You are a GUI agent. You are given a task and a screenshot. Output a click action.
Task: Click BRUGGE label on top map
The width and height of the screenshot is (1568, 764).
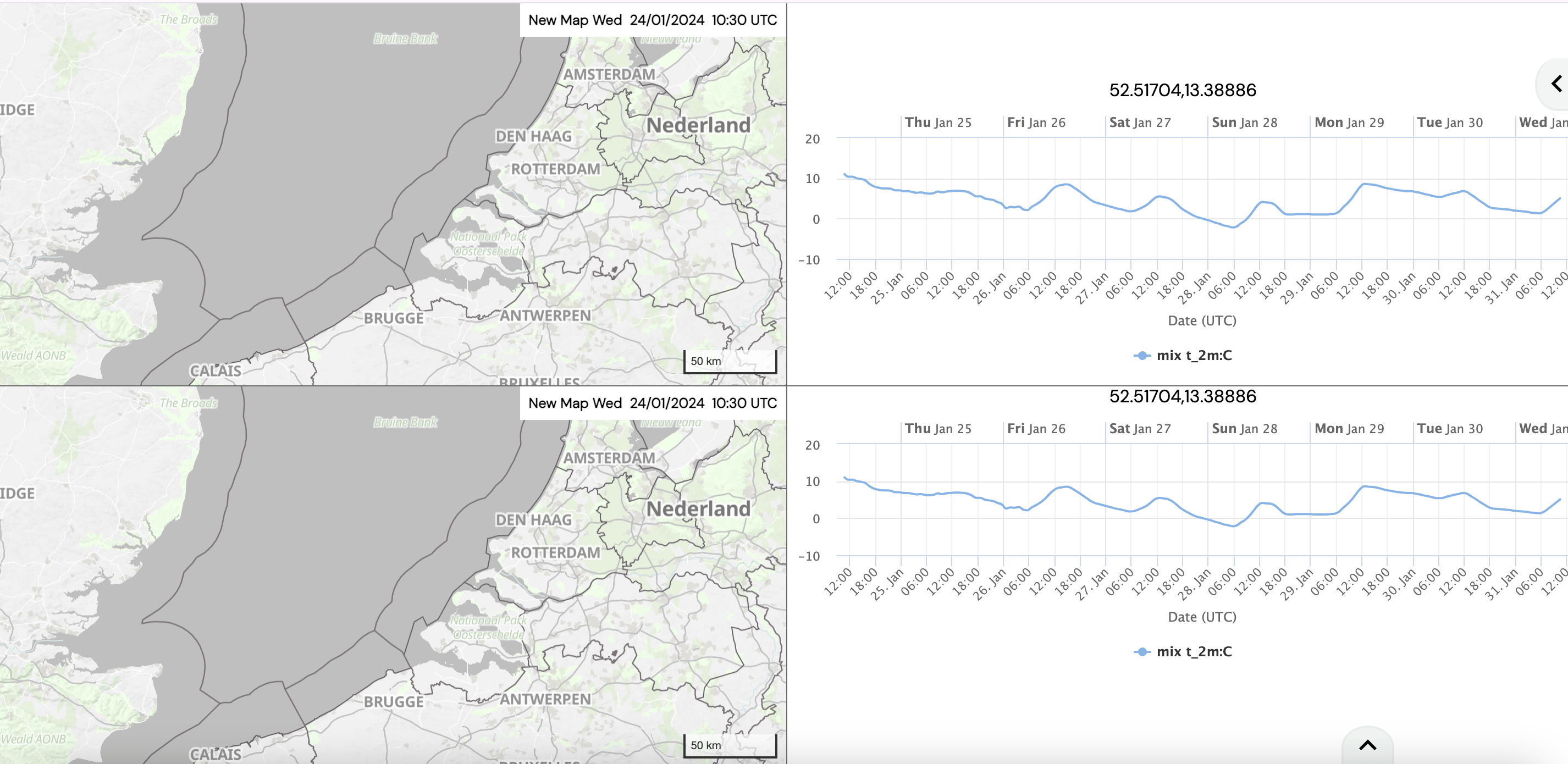pos(394,318)
